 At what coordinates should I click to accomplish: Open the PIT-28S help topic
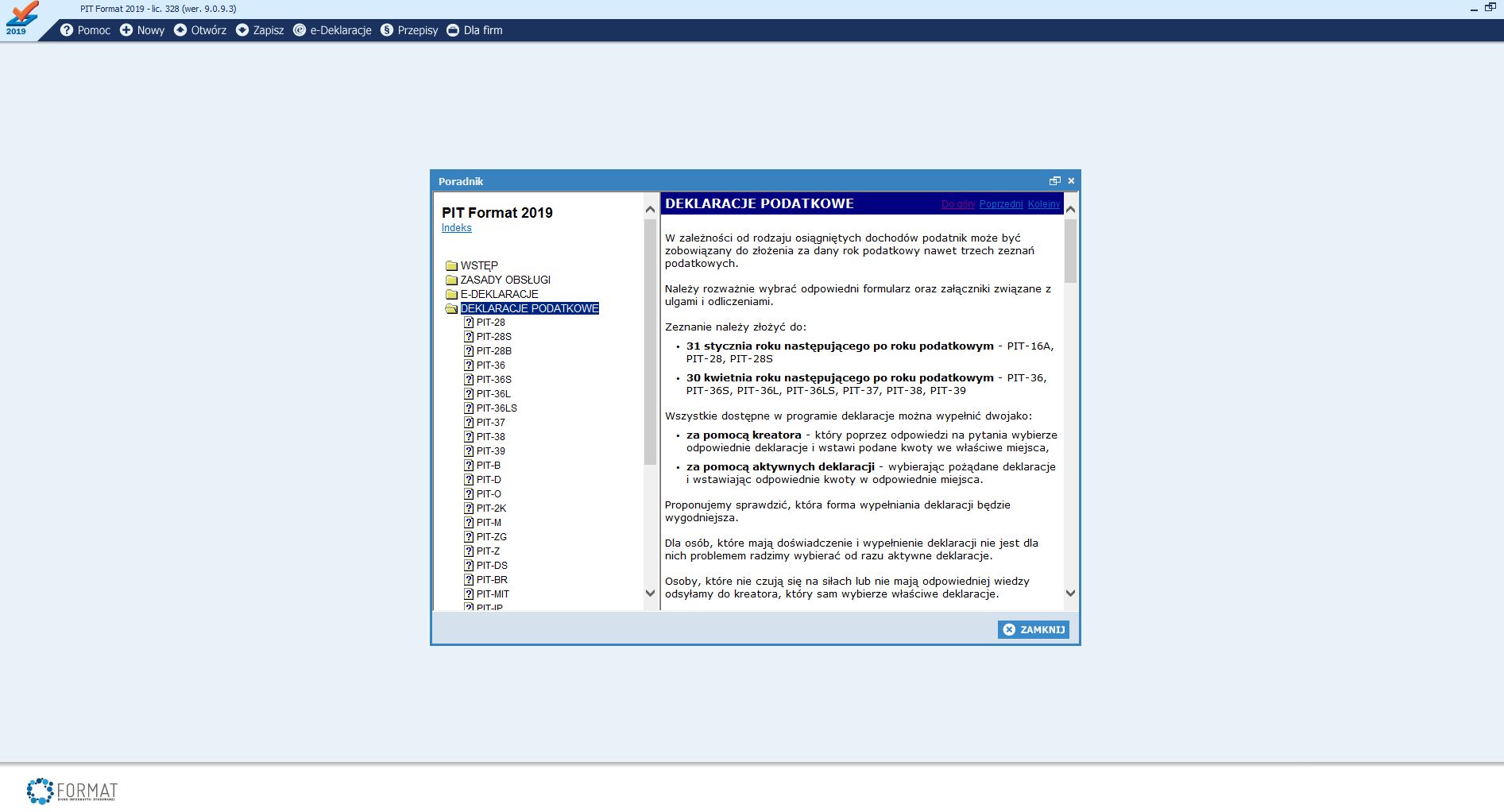[493, 337]
